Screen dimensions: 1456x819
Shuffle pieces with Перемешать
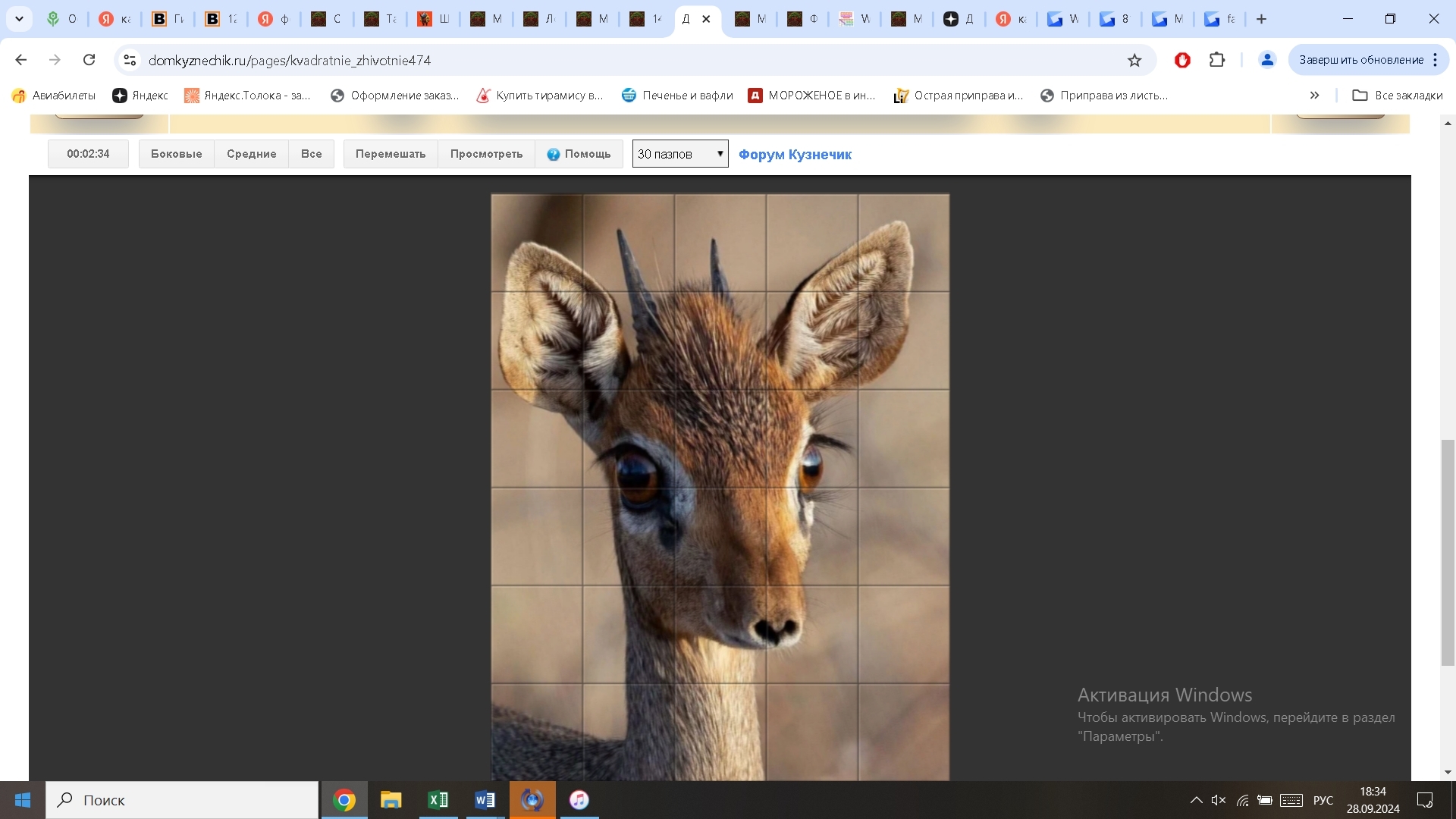[391, 154]
